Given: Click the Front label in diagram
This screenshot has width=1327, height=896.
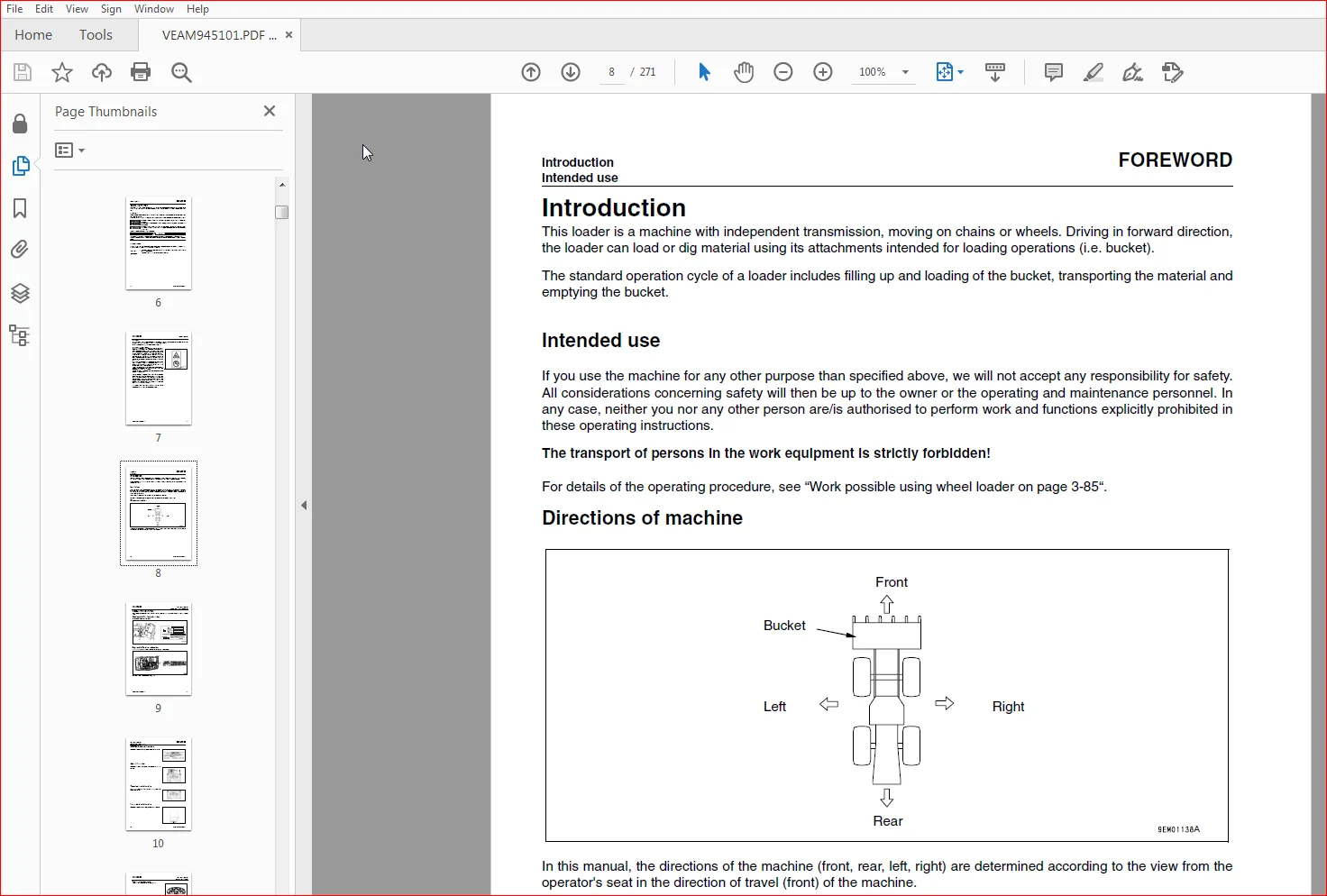Looking at the screenshot, I should tap(892, 582).
